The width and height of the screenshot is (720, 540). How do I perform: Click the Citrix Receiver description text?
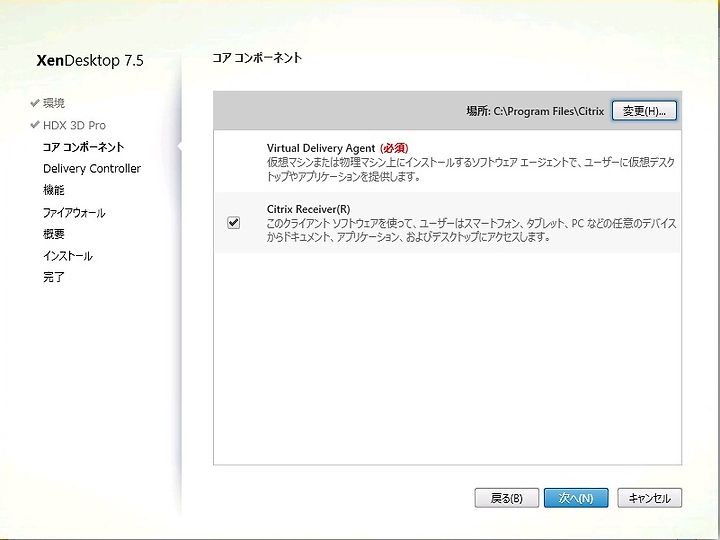[471, 230]
